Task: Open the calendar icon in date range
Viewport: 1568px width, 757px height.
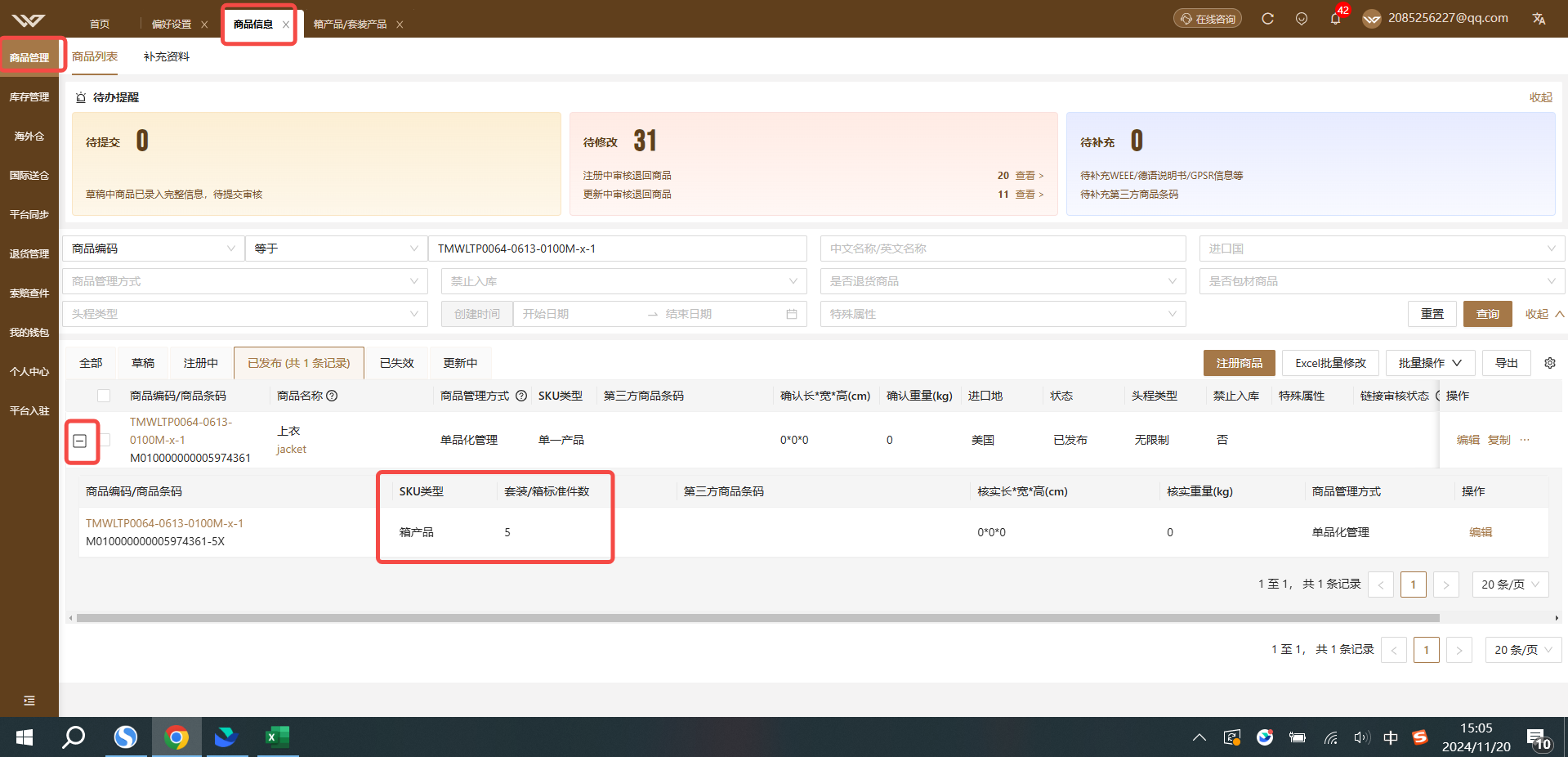Action: point(791,314)
